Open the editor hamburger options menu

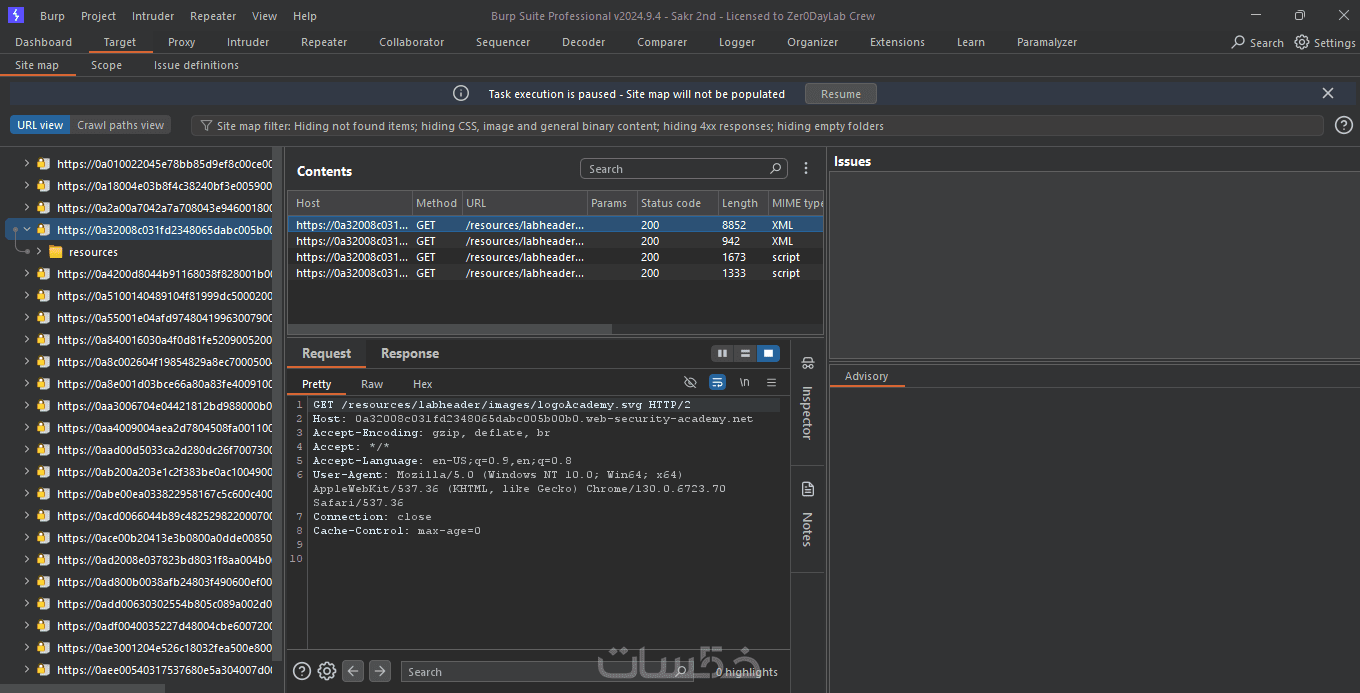[771, 383]
